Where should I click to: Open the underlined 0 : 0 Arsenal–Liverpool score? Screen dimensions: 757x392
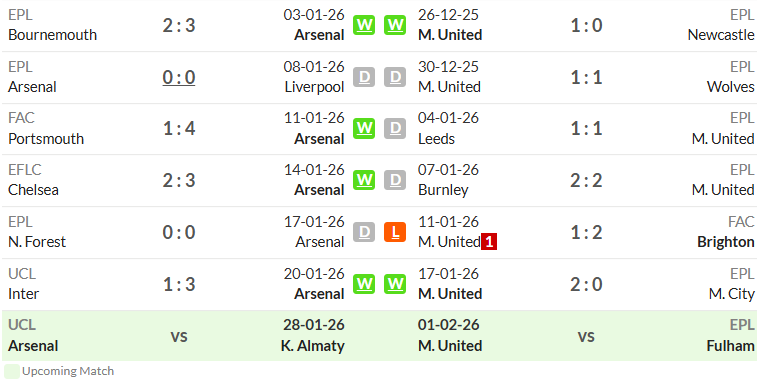[x=179, y=77]
